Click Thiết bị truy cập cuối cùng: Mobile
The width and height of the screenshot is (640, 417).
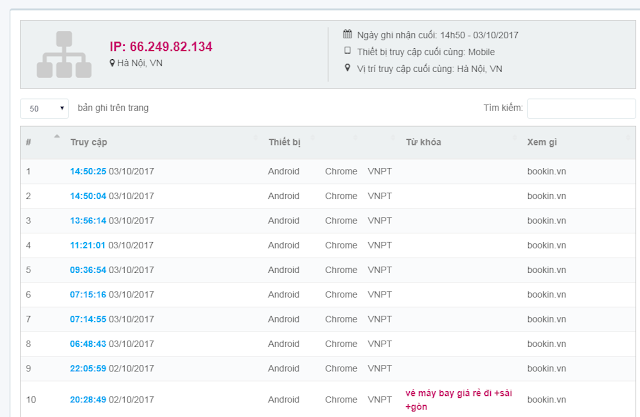tap(426, 52)
